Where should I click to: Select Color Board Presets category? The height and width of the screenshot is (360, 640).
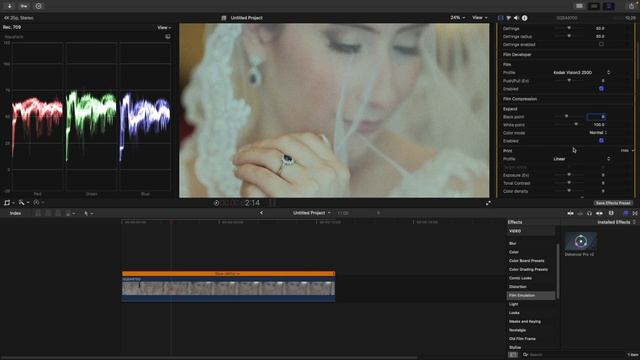(x=527, y=260)
